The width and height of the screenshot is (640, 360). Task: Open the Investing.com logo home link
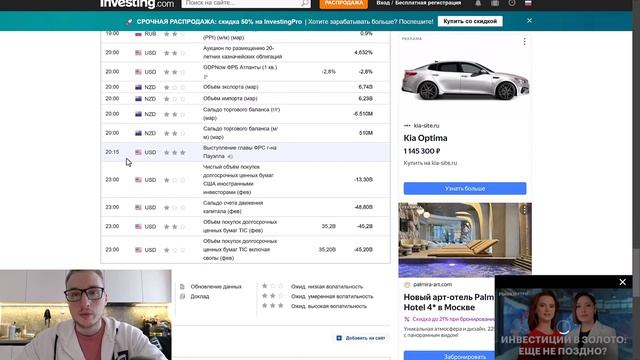[137, 4]
